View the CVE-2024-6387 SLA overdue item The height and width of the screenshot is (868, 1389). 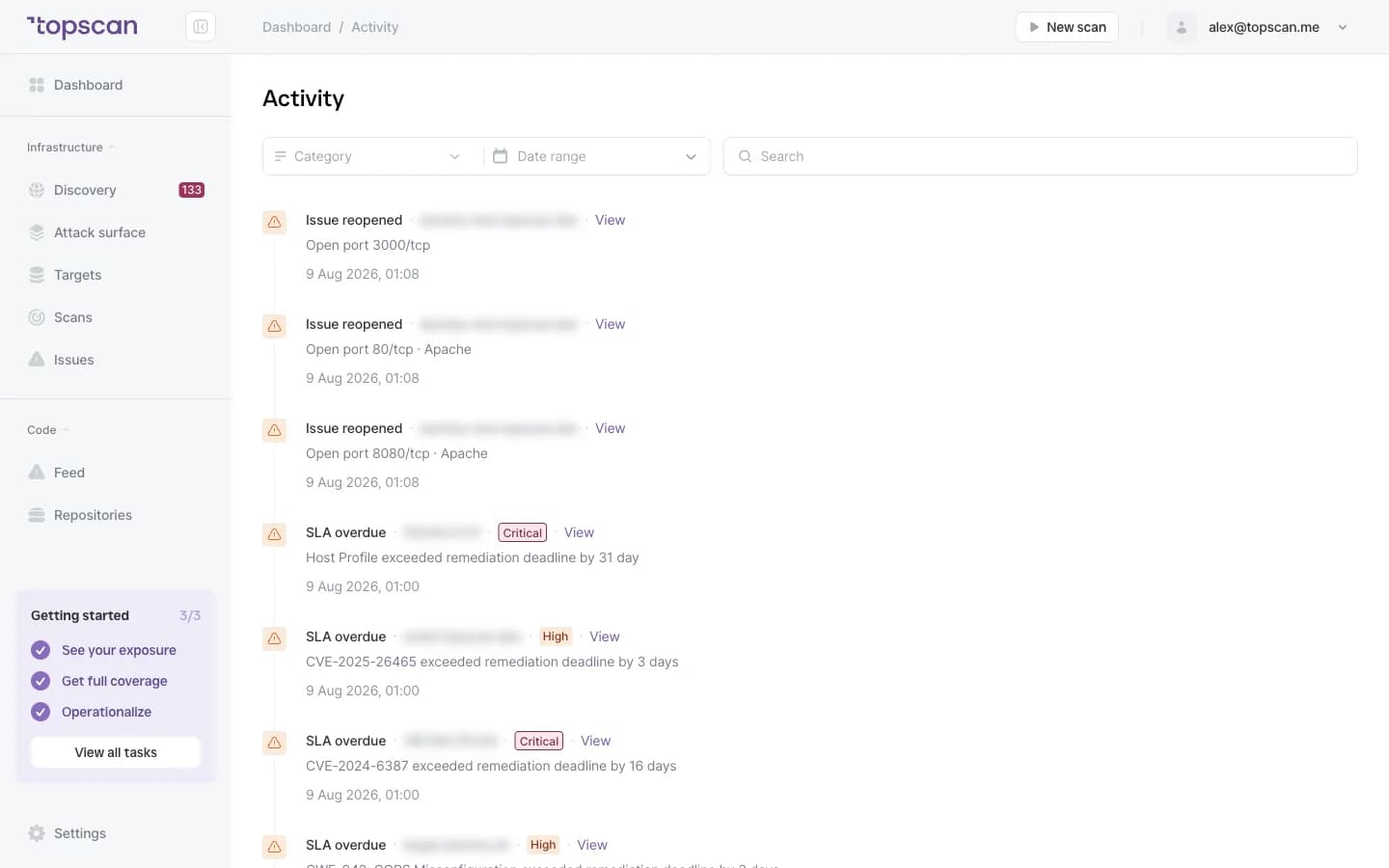point(595,741)
